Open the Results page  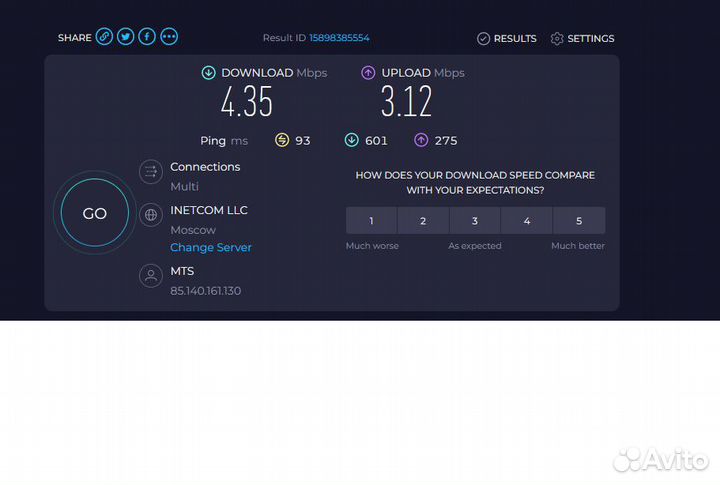507,38
